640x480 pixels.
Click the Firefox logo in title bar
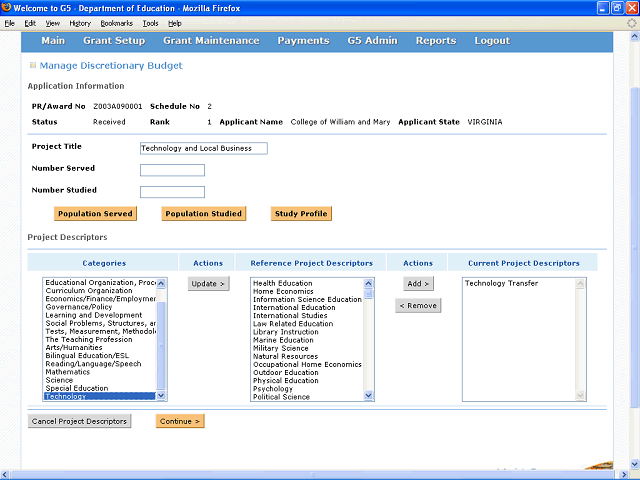tap(9, 8)
